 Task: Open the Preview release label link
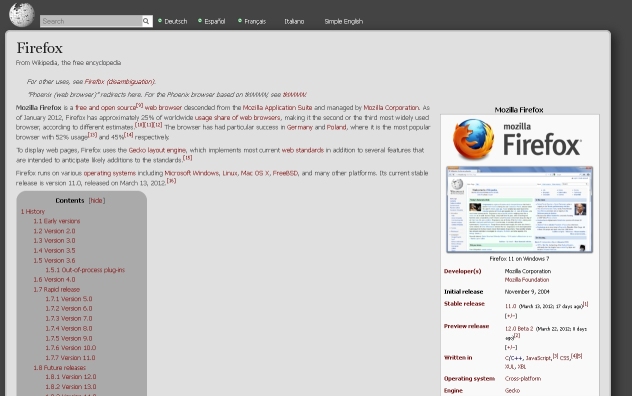466,326
